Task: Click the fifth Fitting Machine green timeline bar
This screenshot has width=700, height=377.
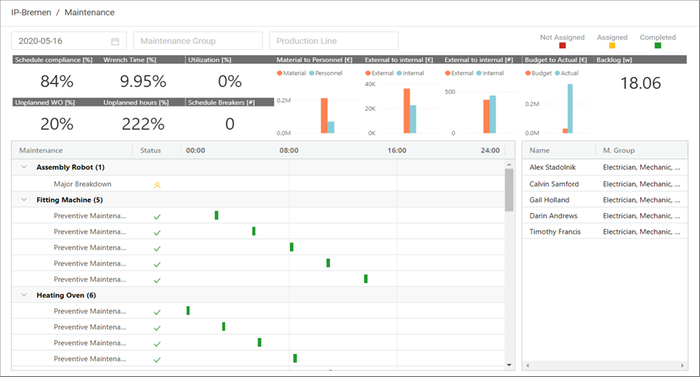Action: point(366,279)
